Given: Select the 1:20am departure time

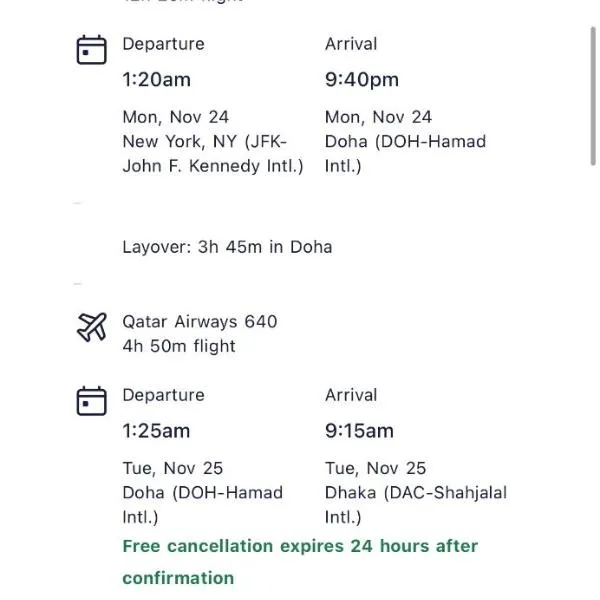Looking at the screenshot, I should click(x=156, y=80).
